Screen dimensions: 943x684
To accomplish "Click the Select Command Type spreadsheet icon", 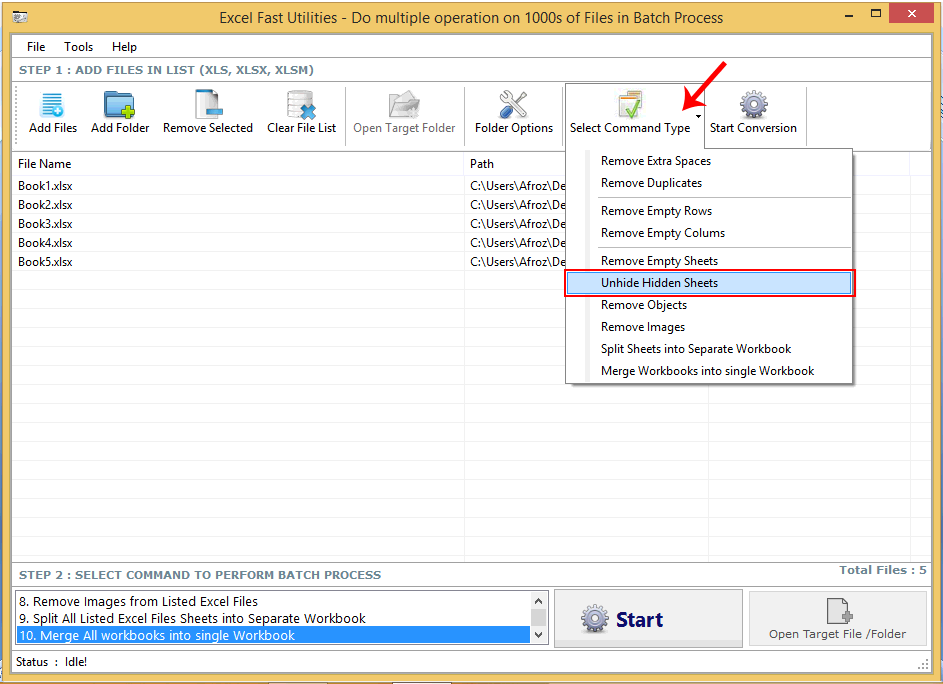I will 631,103.
